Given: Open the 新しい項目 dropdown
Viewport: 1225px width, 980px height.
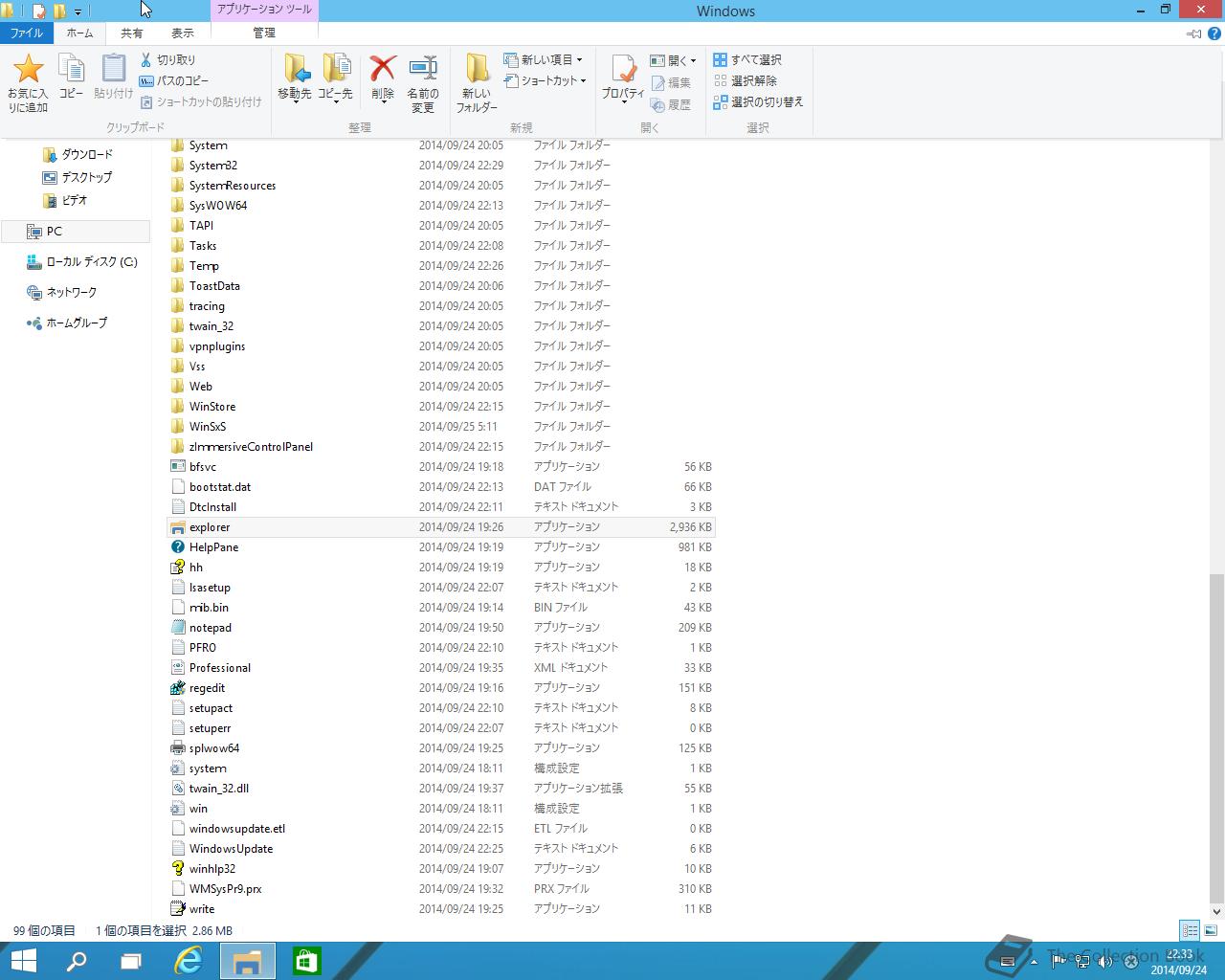Looking at the screenshot, I should (543, 59).
